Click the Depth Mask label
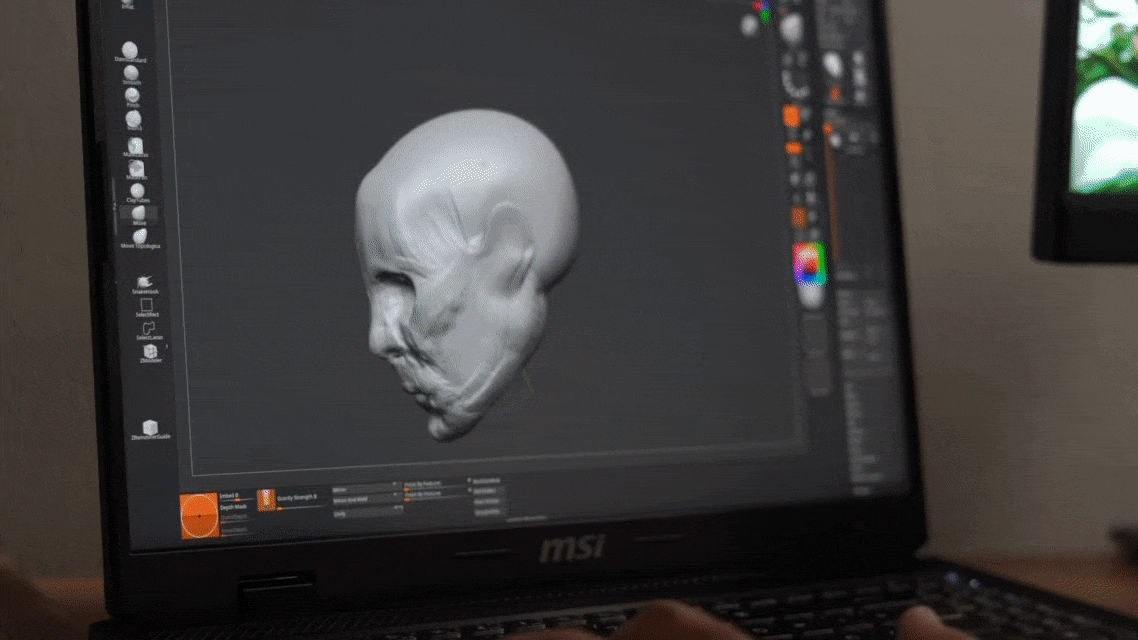This screenshot has width=1138, height=640. click(234, 507)
